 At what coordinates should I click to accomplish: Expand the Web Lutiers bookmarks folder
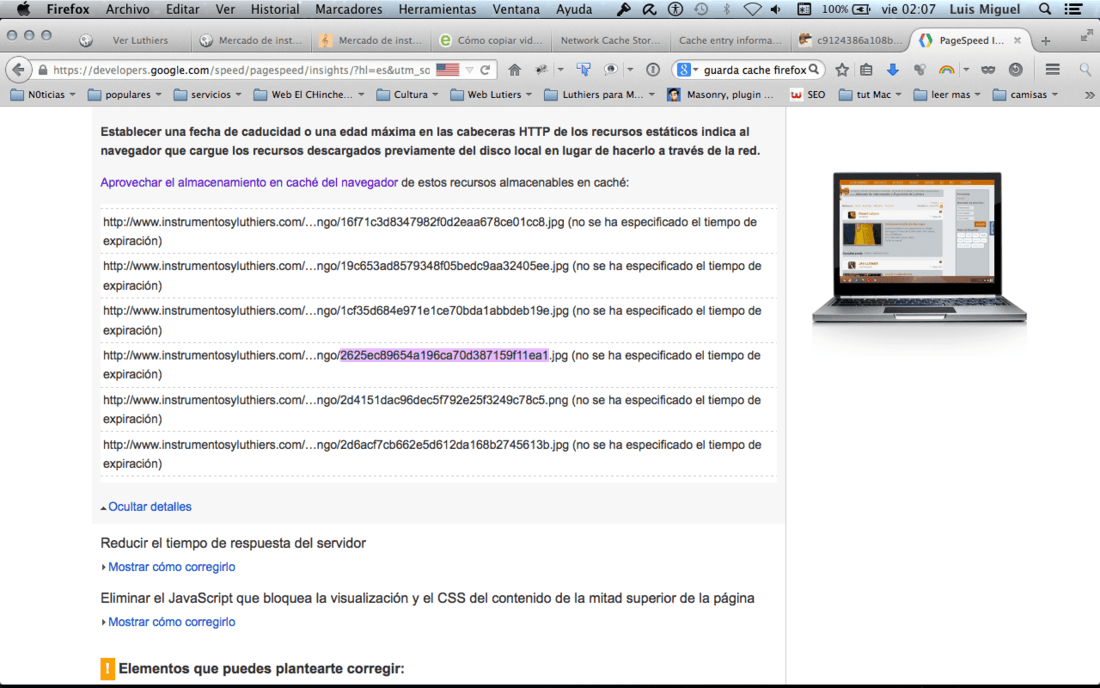click(491, 95)
